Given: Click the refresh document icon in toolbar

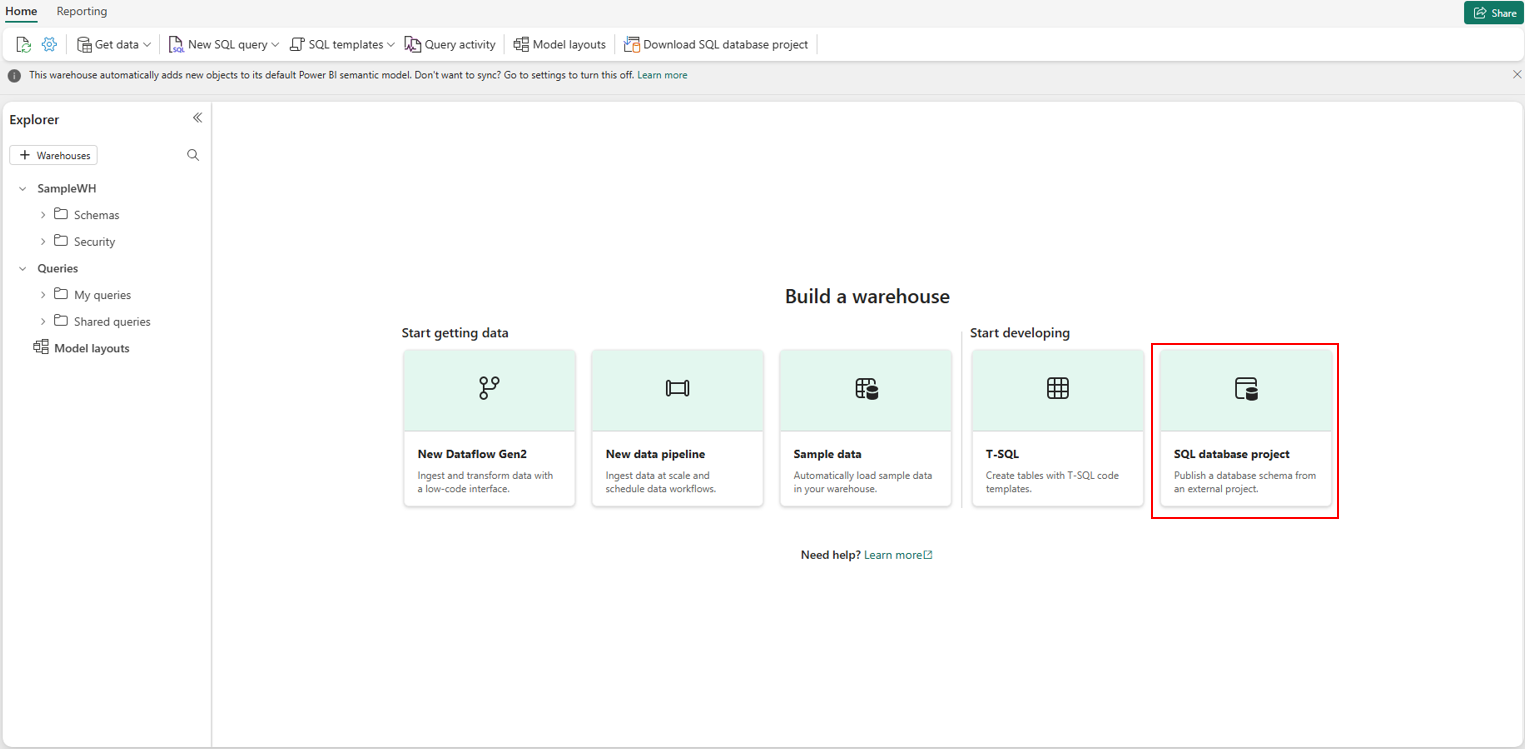Looking at the screenshot, I should pos(24,44).
